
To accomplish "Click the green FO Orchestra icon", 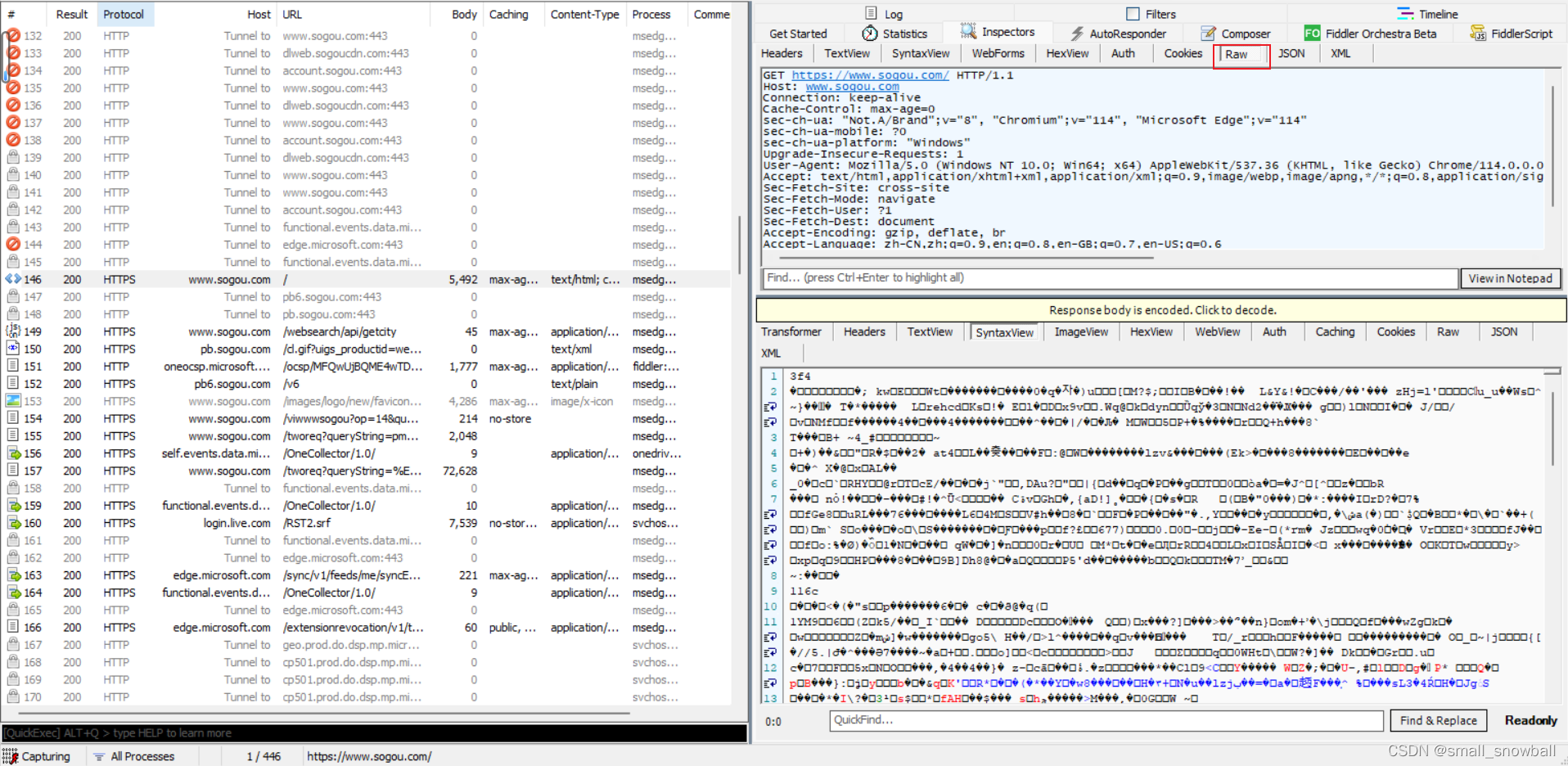I will pyautogui.click(x=1312, y=34).
